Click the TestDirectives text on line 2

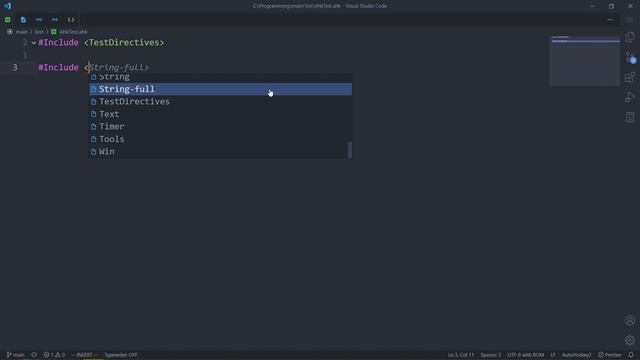point(124,43)
